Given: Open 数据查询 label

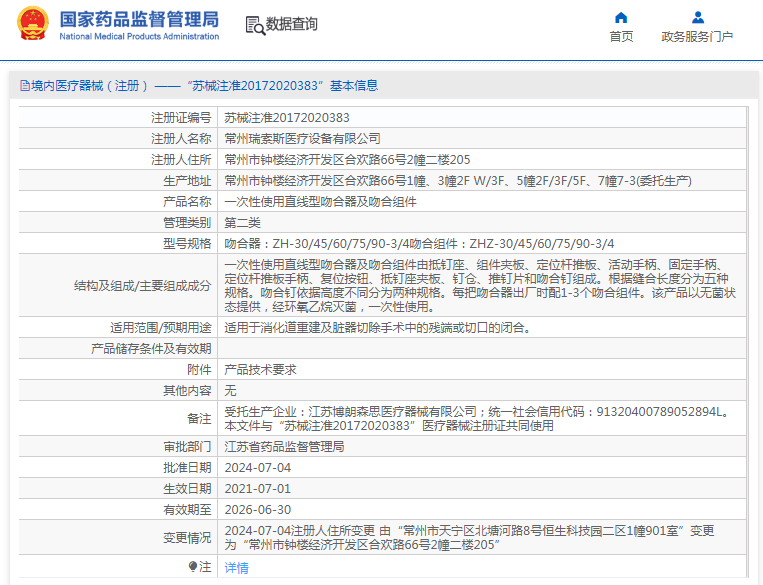Looking at the screenshot, I should pyautogui.click(x=291, y=24).
